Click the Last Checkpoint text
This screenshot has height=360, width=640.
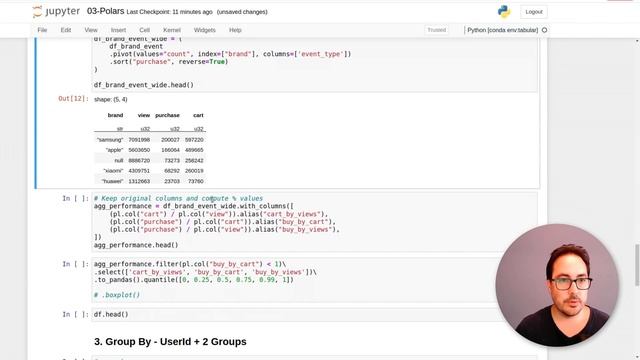[169, 12]
